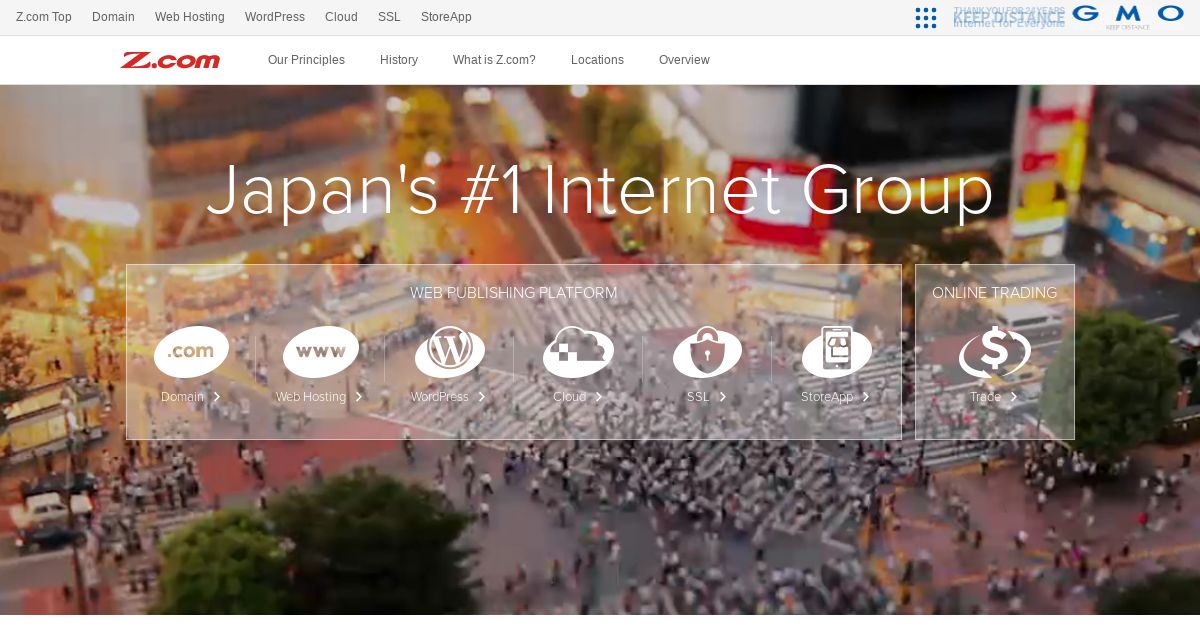Follow the Trade link under icon
1200x630 pixels.
(994, 397)
